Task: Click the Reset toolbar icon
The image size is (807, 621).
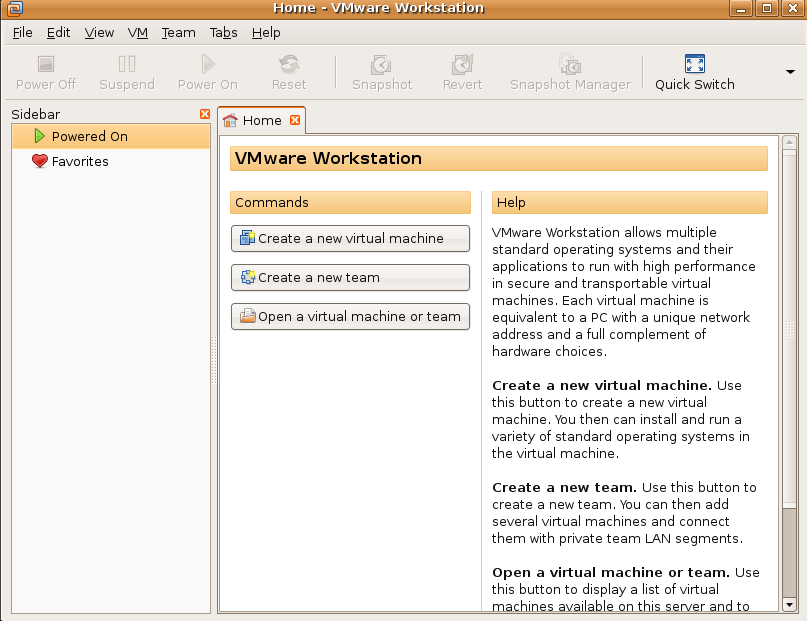Action: coord(289,64)
